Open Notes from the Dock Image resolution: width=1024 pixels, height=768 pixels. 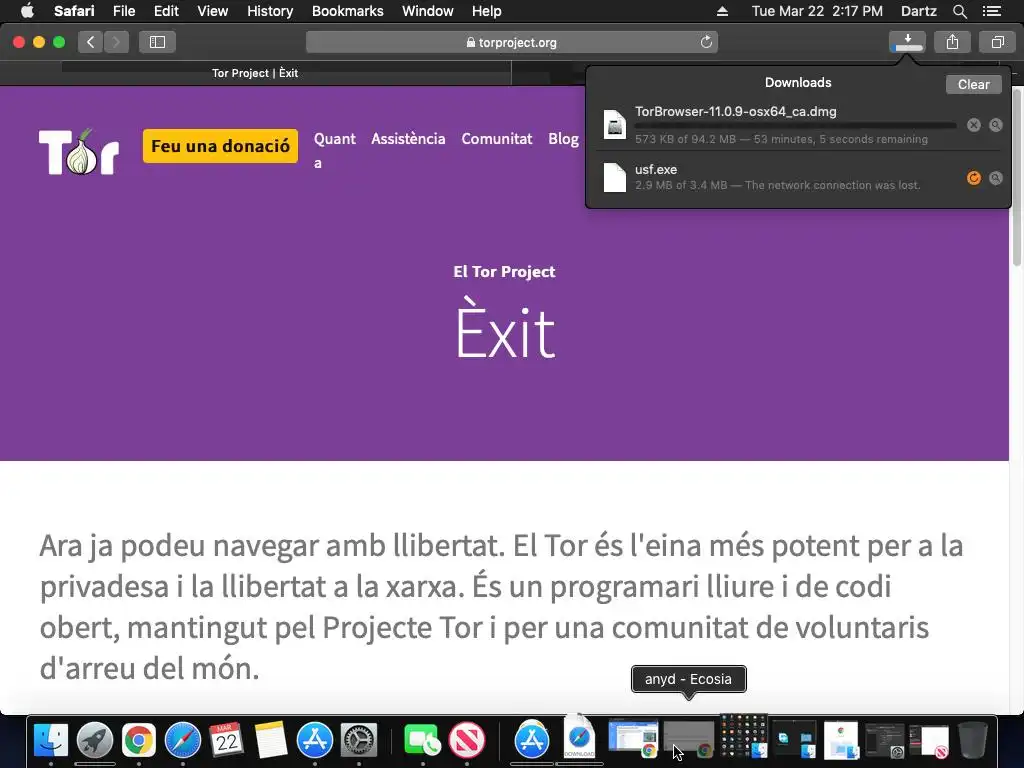(270, 740)
